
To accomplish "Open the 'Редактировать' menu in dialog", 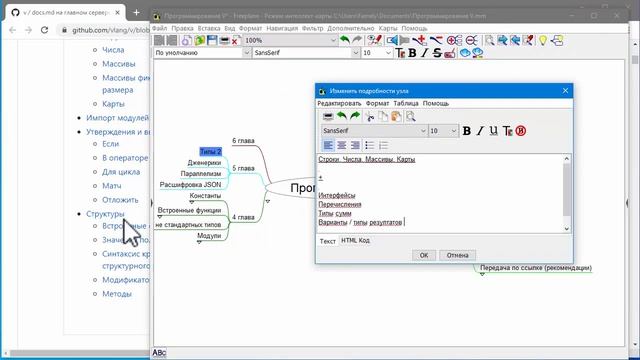I will 339,104.
